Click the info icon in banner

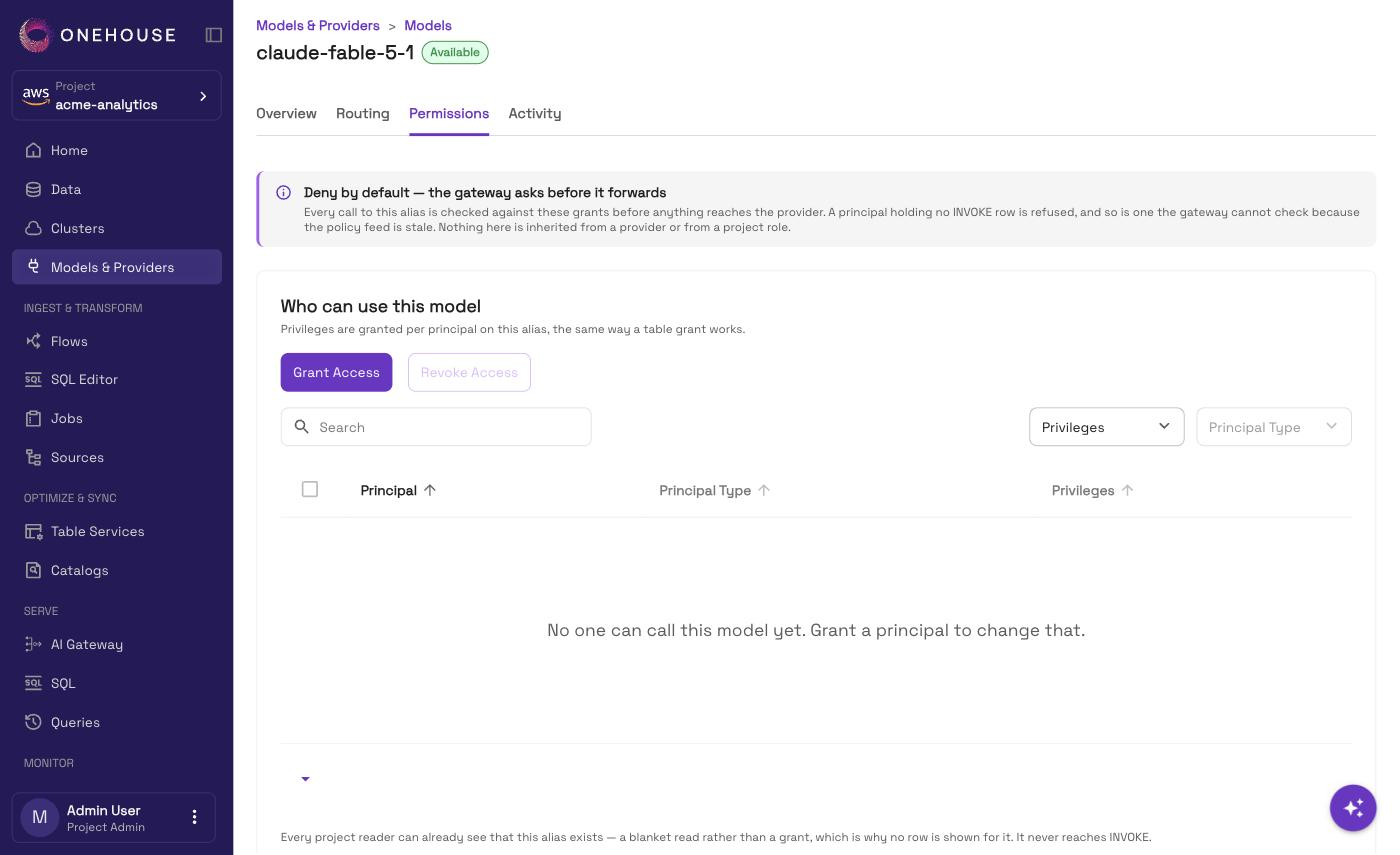283,193
